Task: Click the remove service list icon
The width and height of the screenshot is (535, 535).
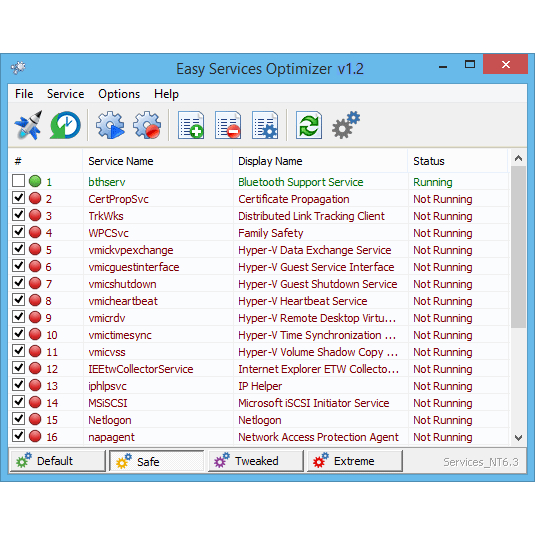Action: coord(228,125)
